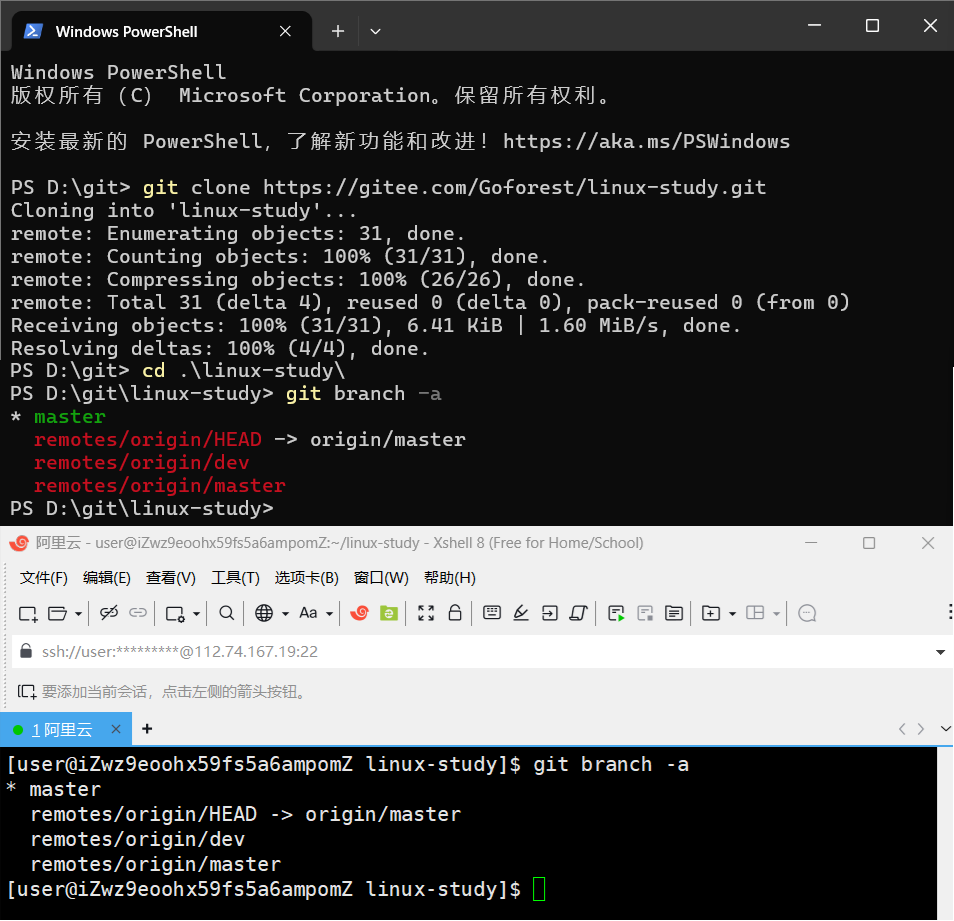Viewport: 954px width, 921px height.
Task: Click the globe encoding icon in Xshell
Action: click(x=263, y=613)
